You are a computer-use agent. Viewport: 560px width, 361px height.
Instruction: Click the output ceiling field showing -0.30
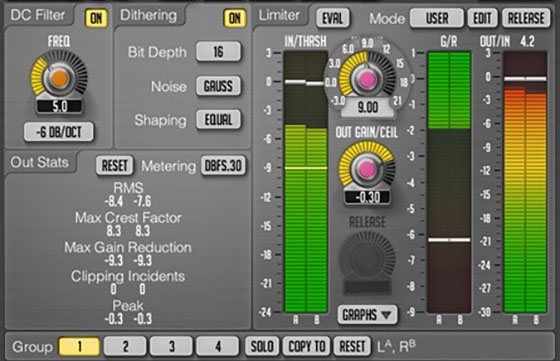click(x=368, y=197)
